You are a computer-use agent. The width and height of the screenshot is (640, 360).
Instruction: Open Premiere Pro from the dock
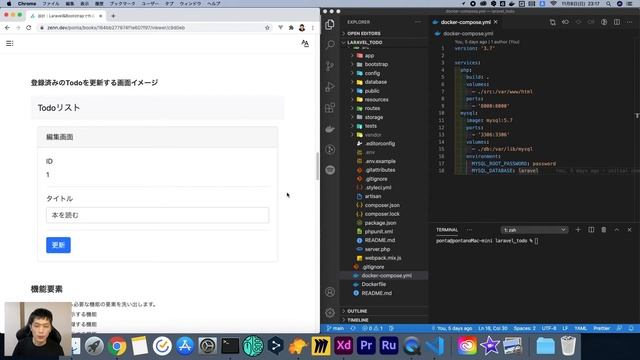[366, 346]
